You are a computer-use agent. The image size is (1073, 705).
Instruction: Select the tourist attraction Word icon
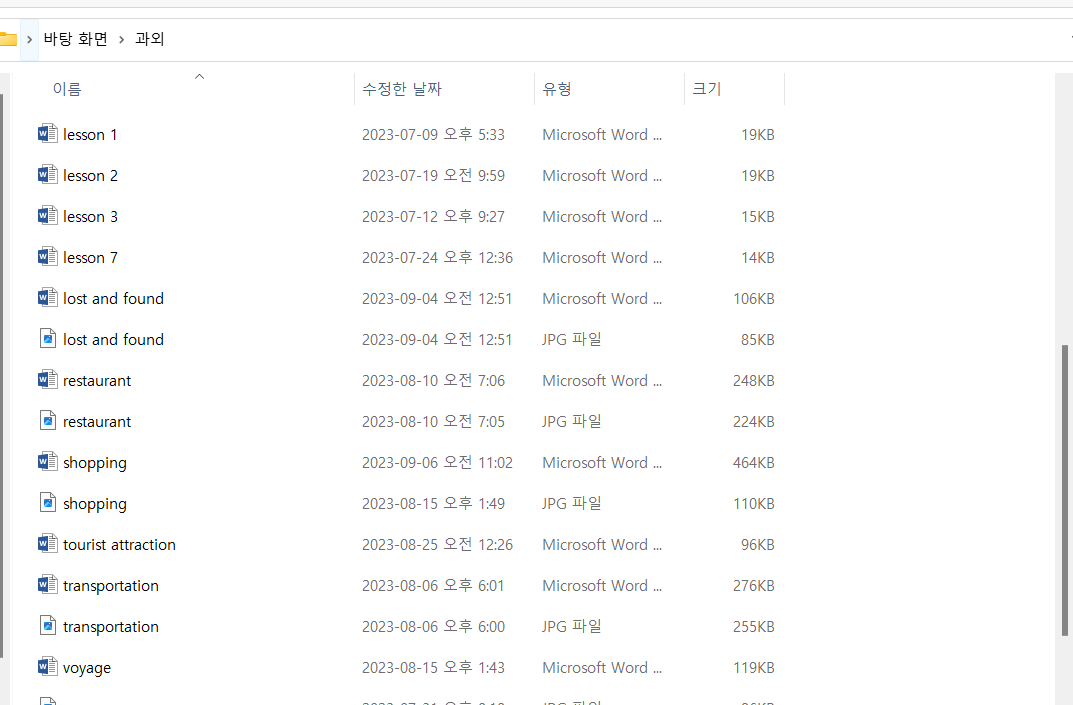[47, 544]
